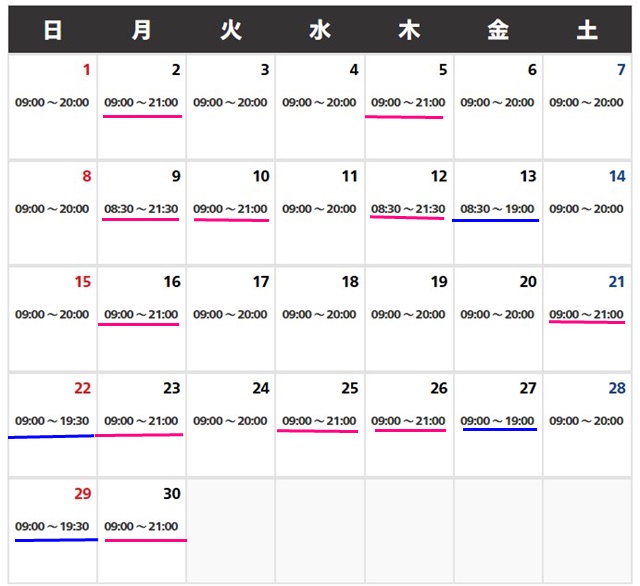Click day 22 hours 09:00～19:30
Screen dimensions: 640x586
52,421
